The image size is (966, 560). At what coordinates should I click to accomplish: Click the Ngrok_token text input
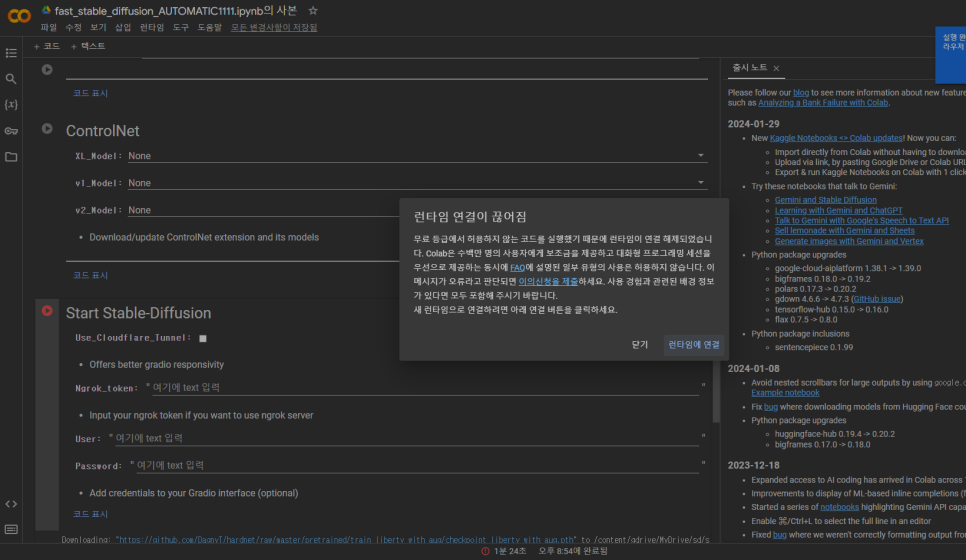pyautogui.click(x=425, y=388)
